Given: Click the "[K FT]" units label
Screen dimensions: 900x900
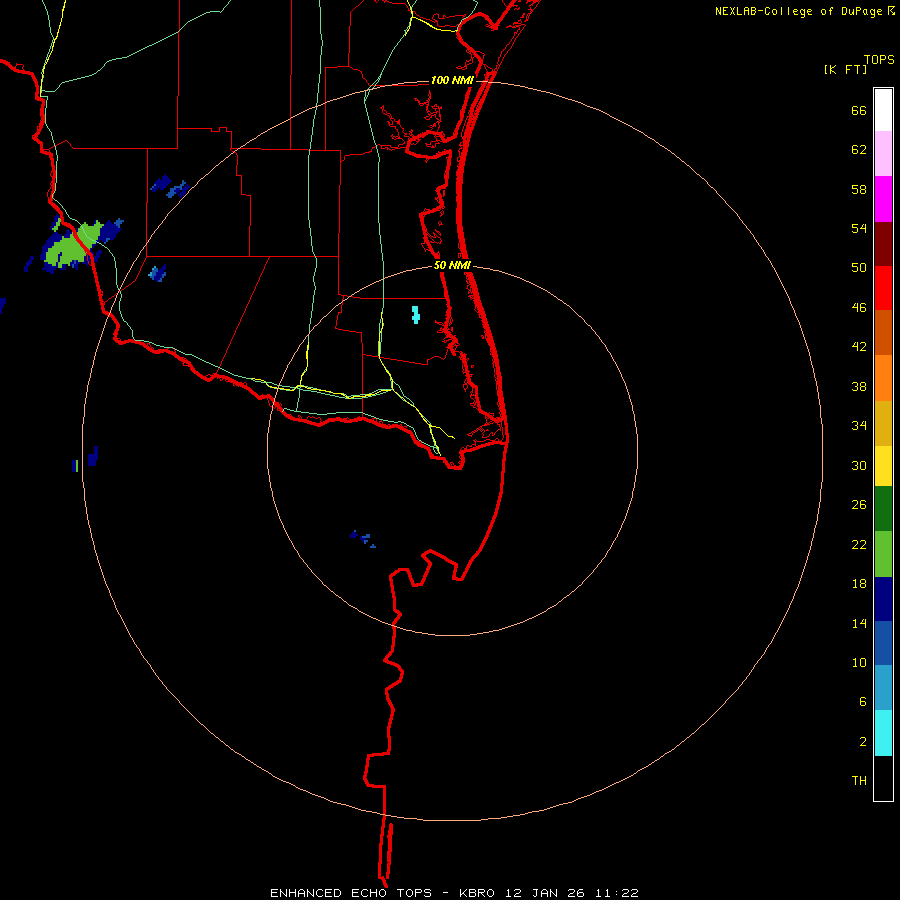Looking at the screenshot, I should point(845,69).
